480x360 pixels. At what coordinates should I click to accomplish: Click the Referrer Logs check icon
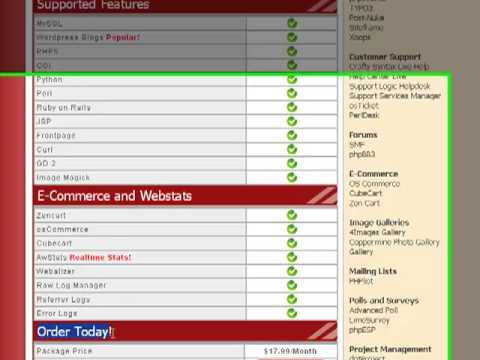[292, 299]
